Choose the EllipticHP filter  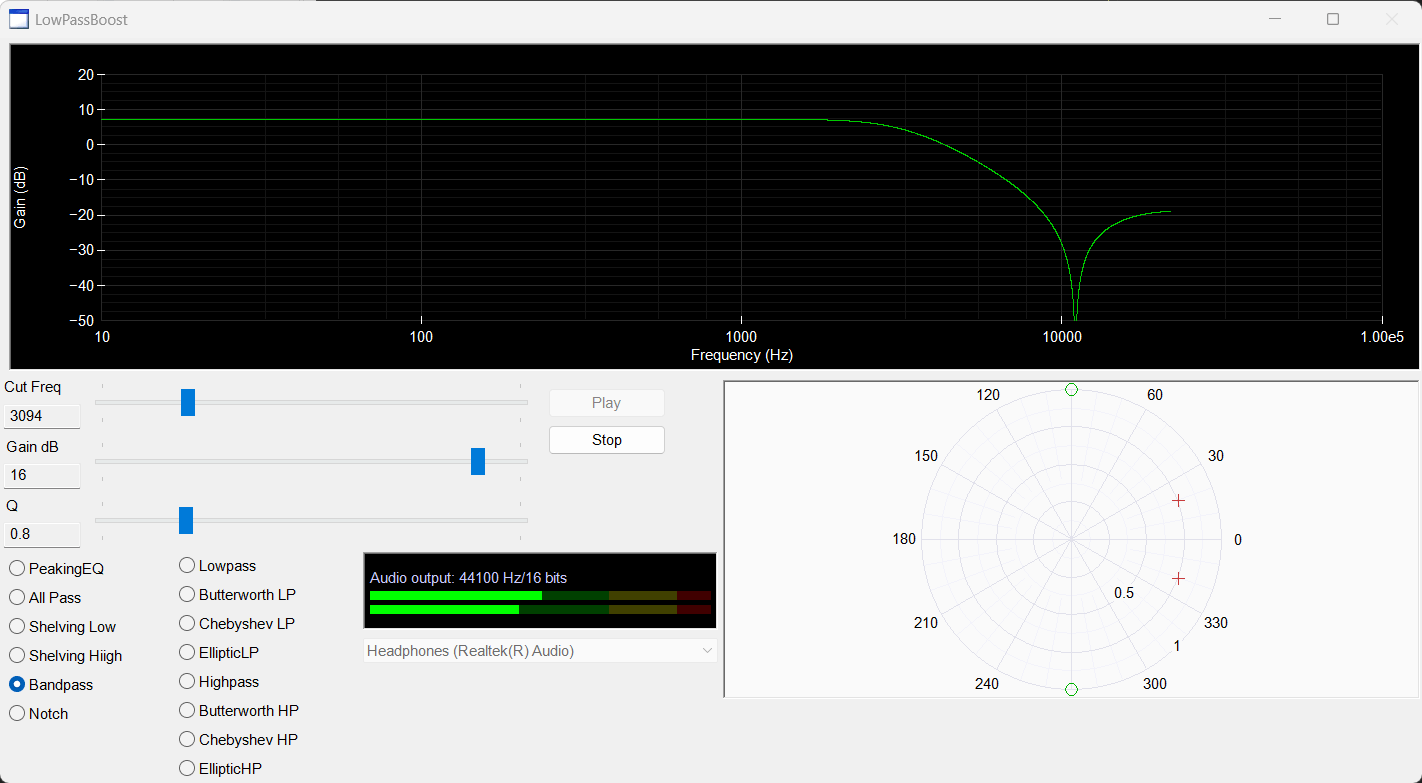click(x=221, y=769)
